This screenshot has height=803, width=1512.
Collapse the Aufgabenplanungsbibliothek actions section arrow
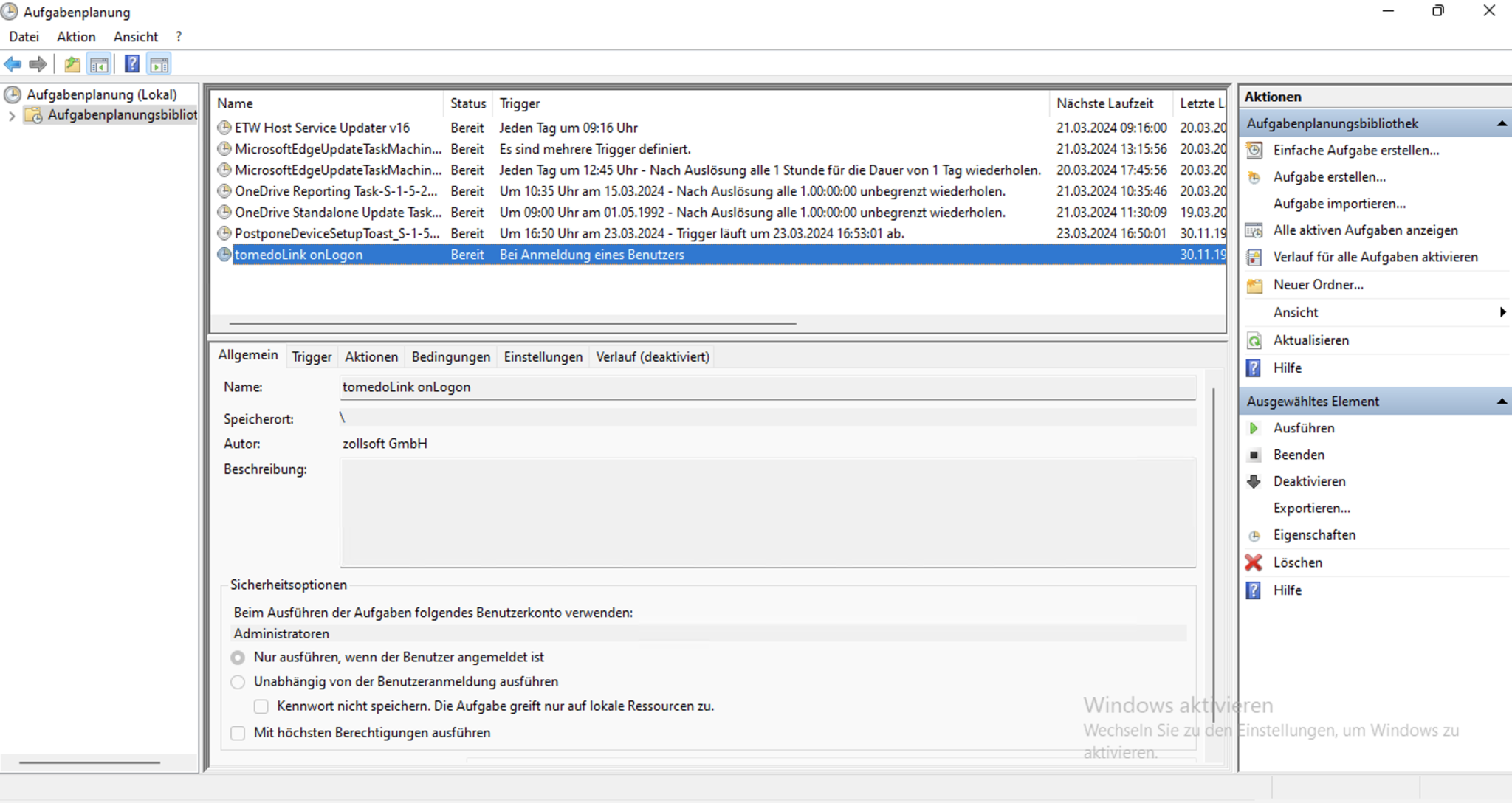(x=1502, y=124)
